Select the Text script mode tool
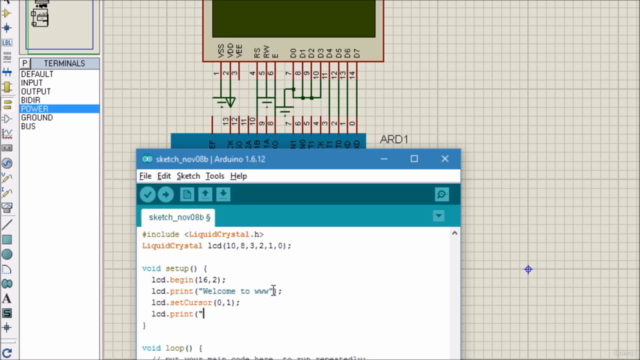The width and height of the screenshot is (640, 360). tap(7, 58)
